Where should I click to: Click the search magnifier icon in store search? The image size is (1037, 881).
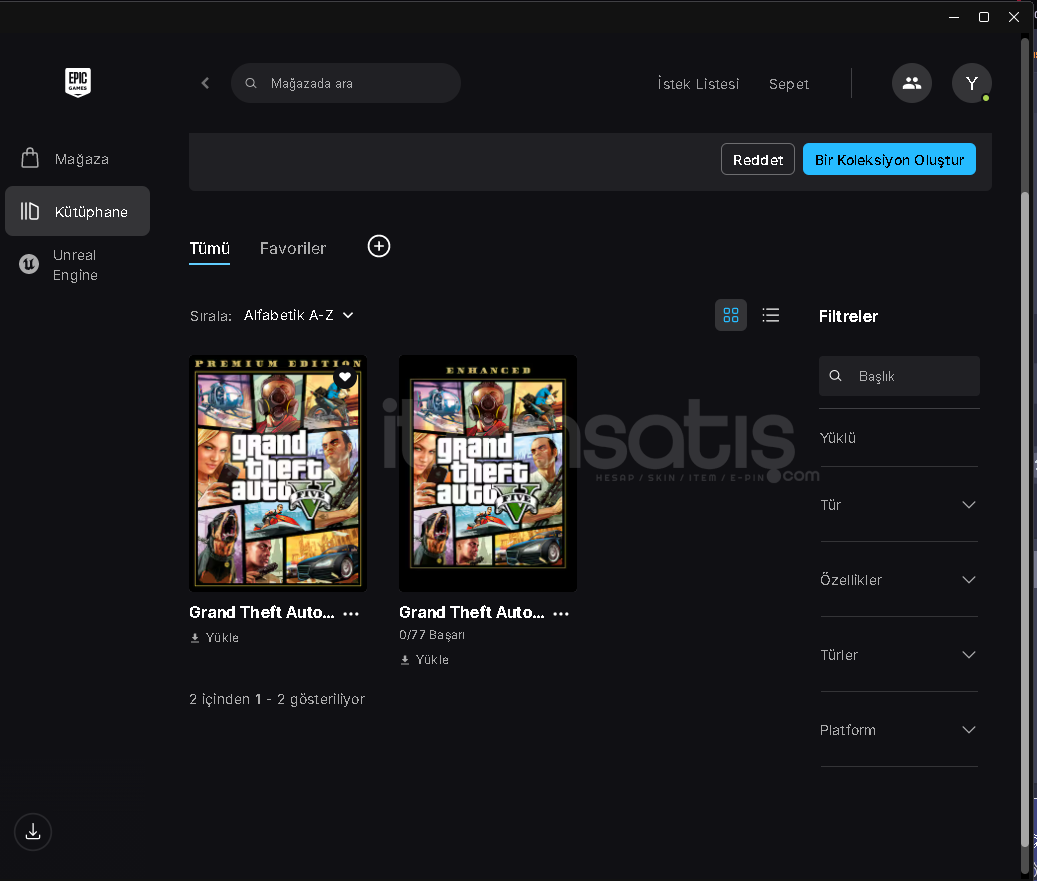pyautogui.click(x=251, y=83)
